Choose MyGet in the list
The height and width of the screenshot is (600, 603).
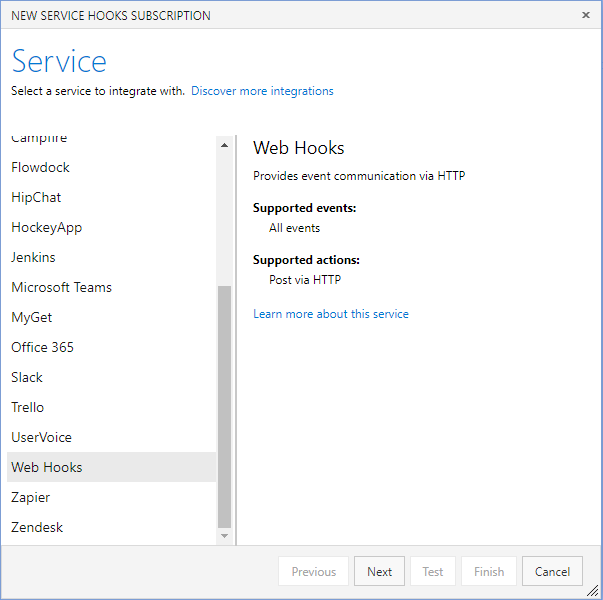[x=112, y=317]
